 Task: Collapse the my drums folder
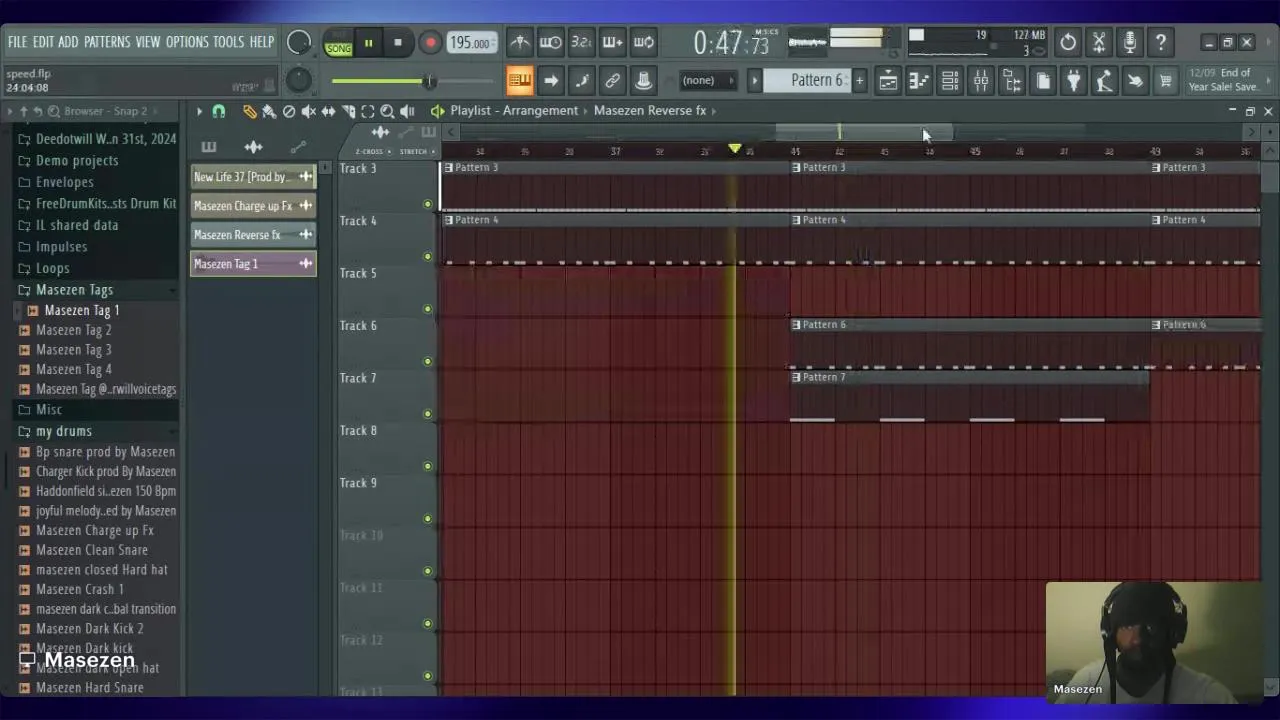coord(63,431)
